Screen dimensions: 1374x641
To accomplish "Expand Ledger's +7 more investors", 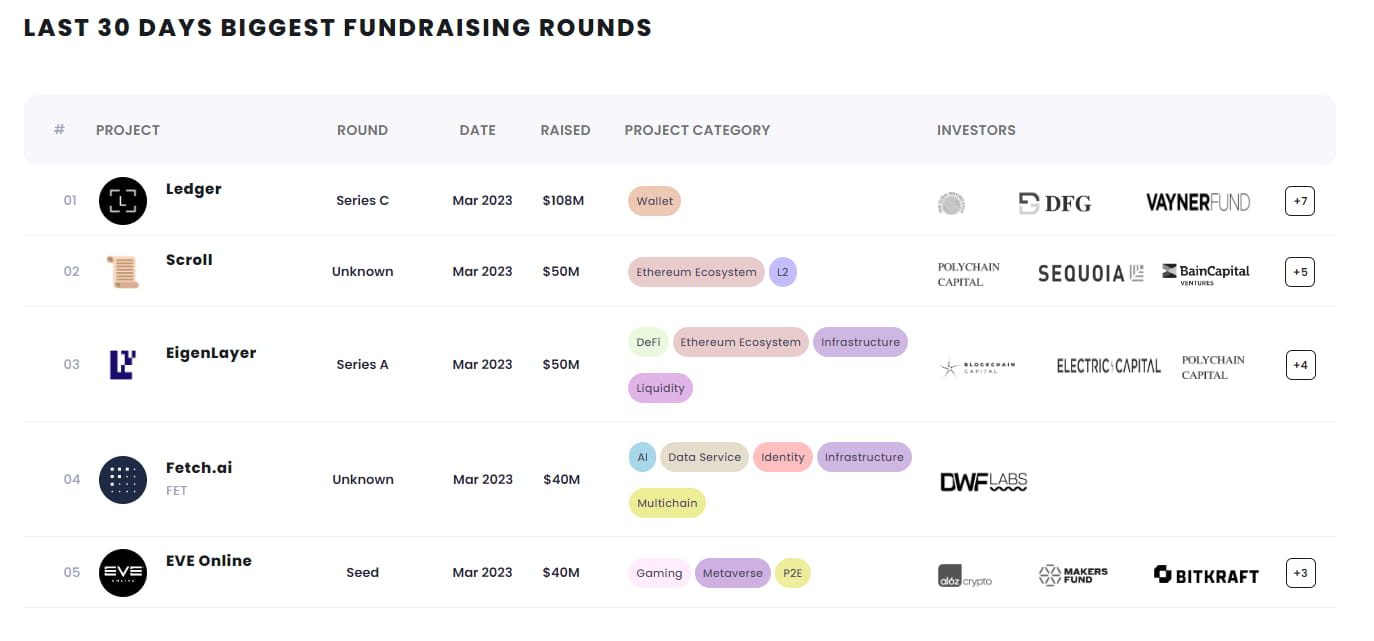I will [1299, 201].
